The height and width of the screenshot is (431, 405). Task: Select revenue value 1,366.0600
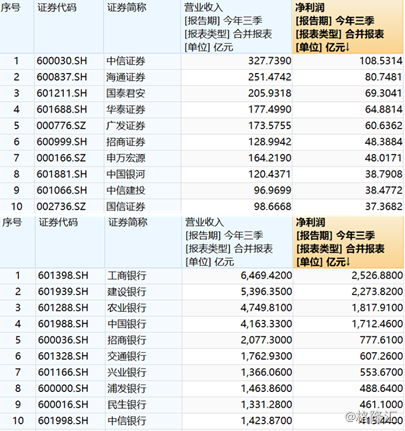(266, 372)
